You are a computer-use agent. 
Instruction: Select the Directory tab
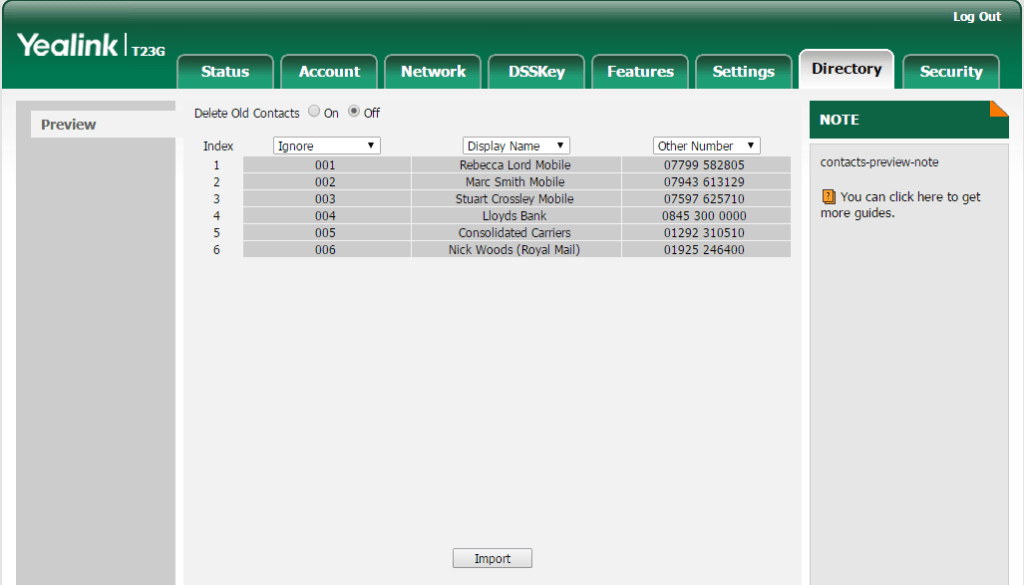[846, 69]
